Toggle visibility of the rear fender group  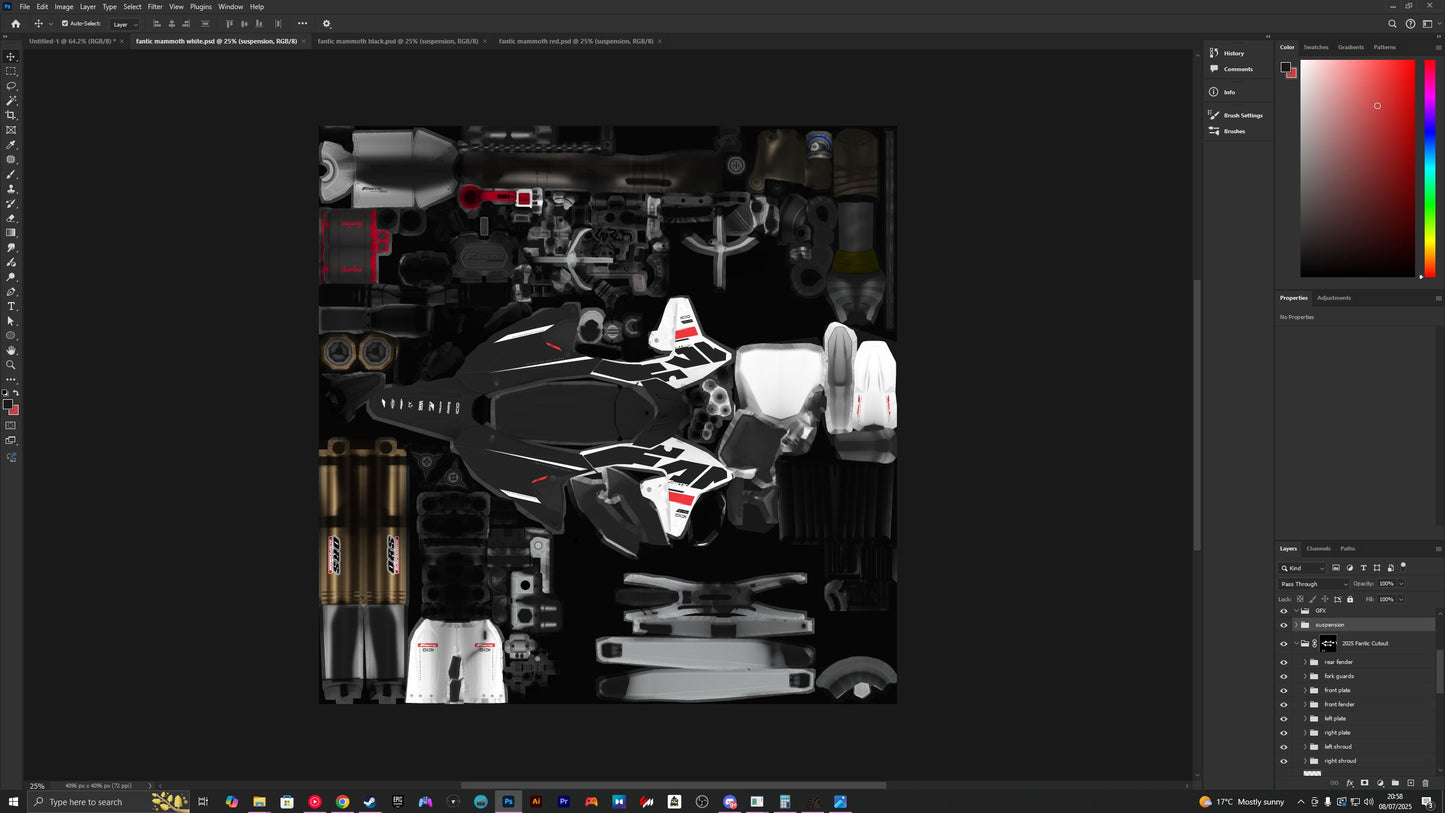(x=1283, y=662)
